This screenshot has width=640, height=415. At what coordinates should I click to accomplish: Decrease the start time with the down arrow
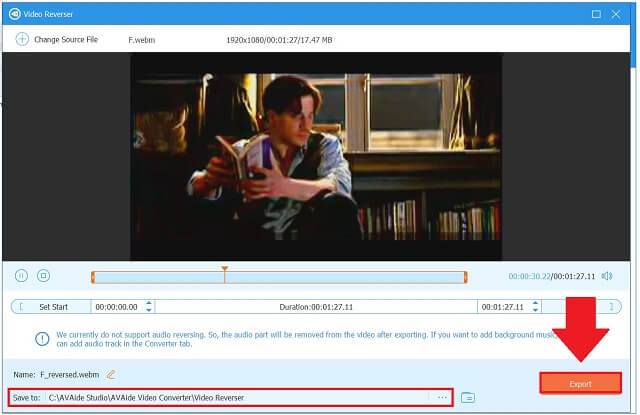[x=149, y=311]
